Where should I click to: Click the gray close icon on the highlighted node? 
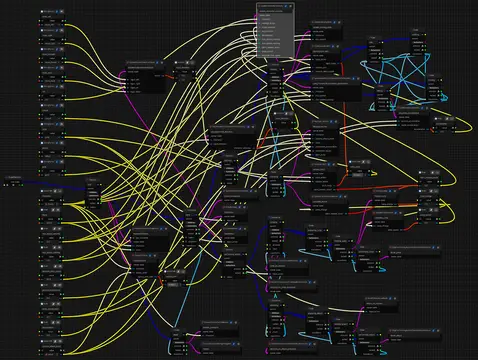pyautogui.click(x=290, y=6)
